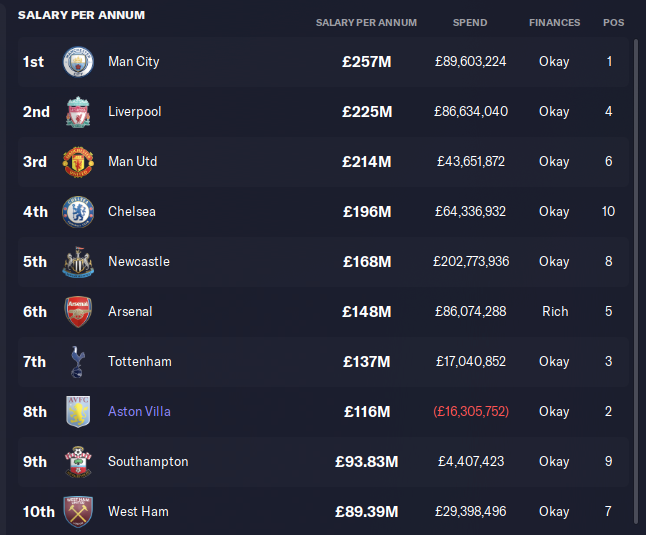The image size is (646, 535).
Task: Sort table by Spend column header
Action: point(470,22)
